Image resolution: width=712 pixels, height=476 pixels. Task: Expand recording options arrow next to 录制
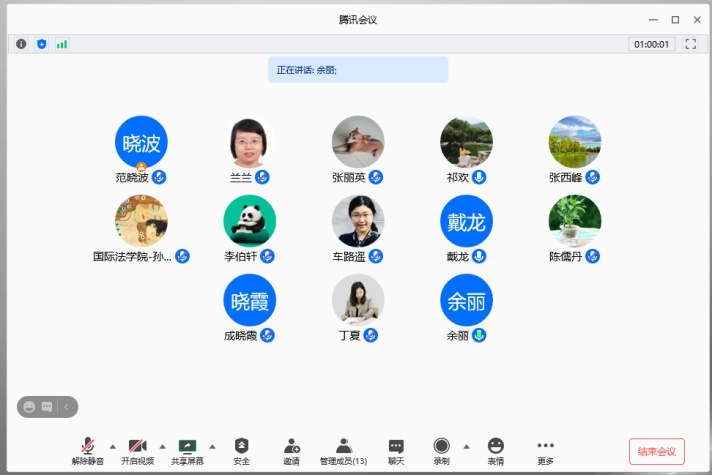tap(466, 447)
